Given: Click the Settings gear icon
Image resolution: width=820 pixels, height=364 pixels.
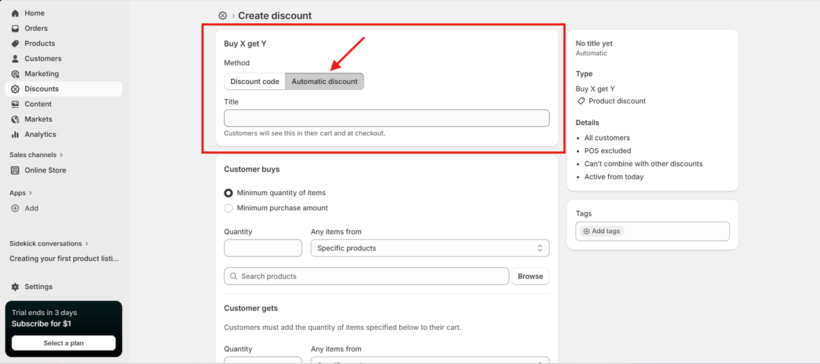Looking at the screenshot, I should (15, 287).
